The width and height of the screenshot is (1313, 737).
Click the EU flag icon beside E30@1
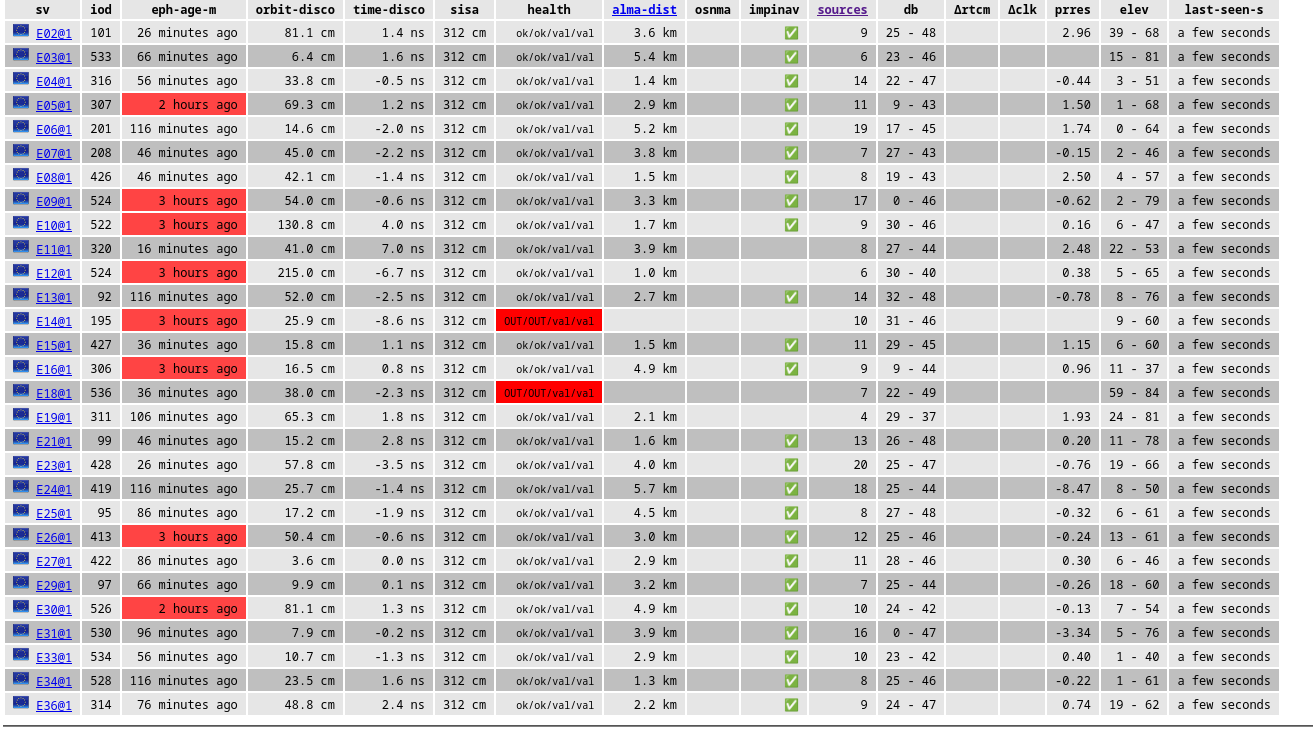pos(21,607)
